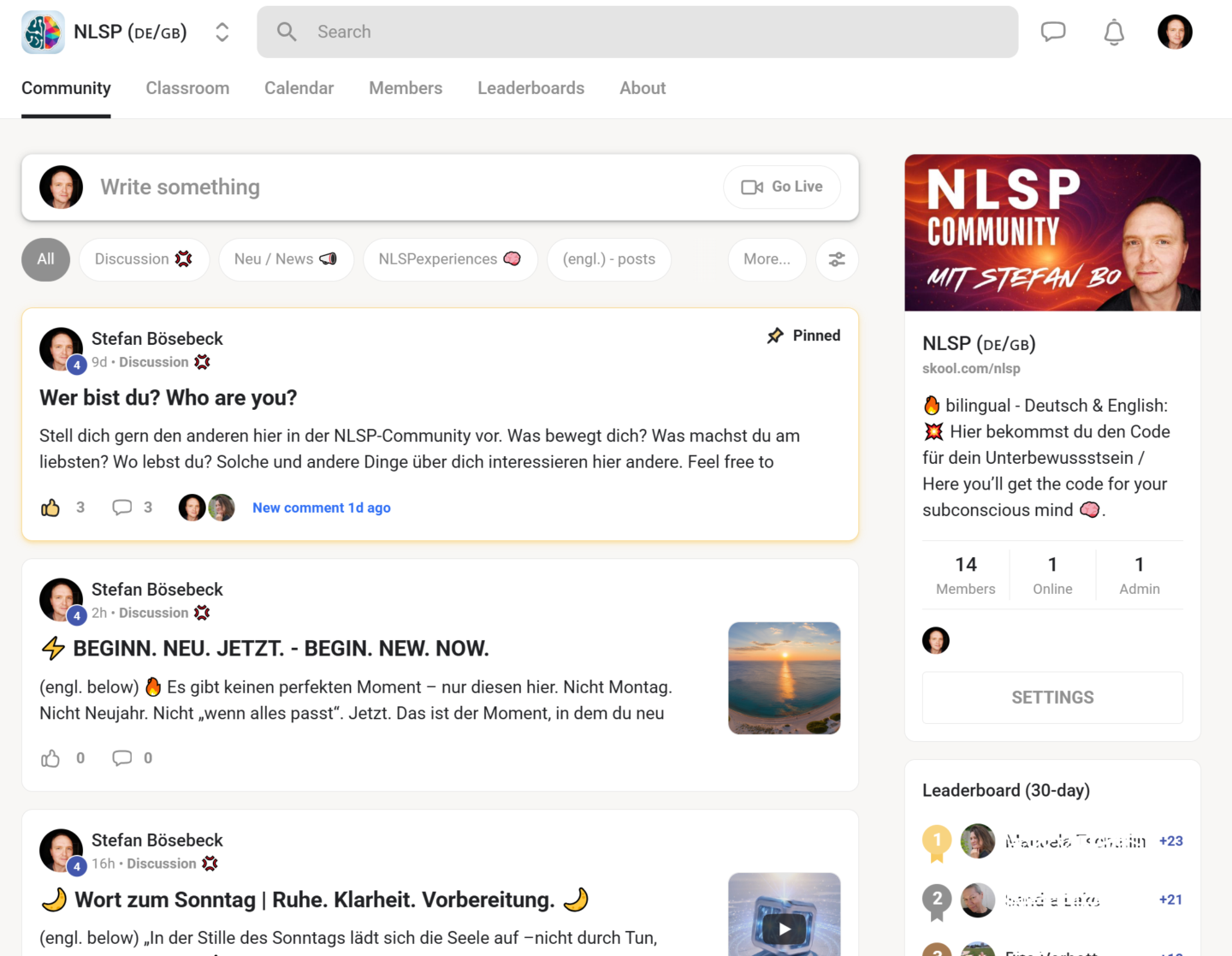This screenshot has width=1232, height=956.
Task: Click the Pinned pin icon
Action: [775, 335]
